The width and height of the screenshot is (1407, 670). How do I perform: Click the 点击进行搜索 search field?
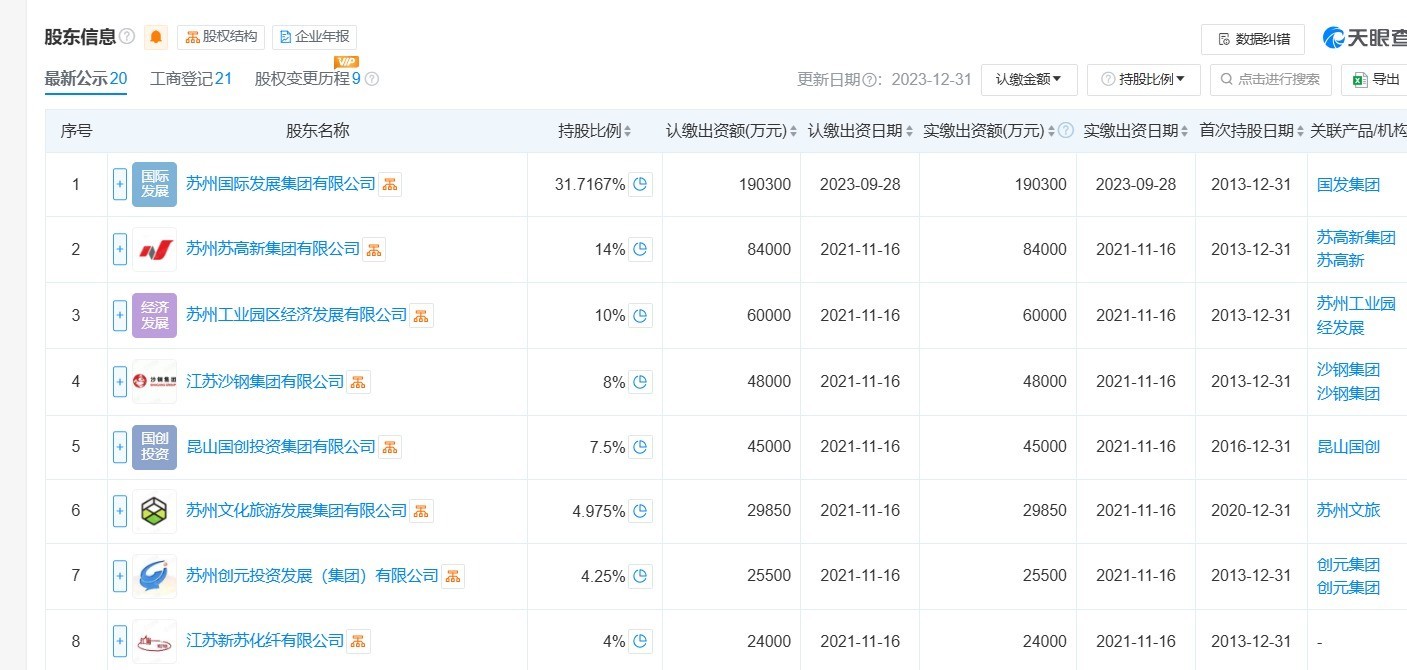click(1270, 79)
